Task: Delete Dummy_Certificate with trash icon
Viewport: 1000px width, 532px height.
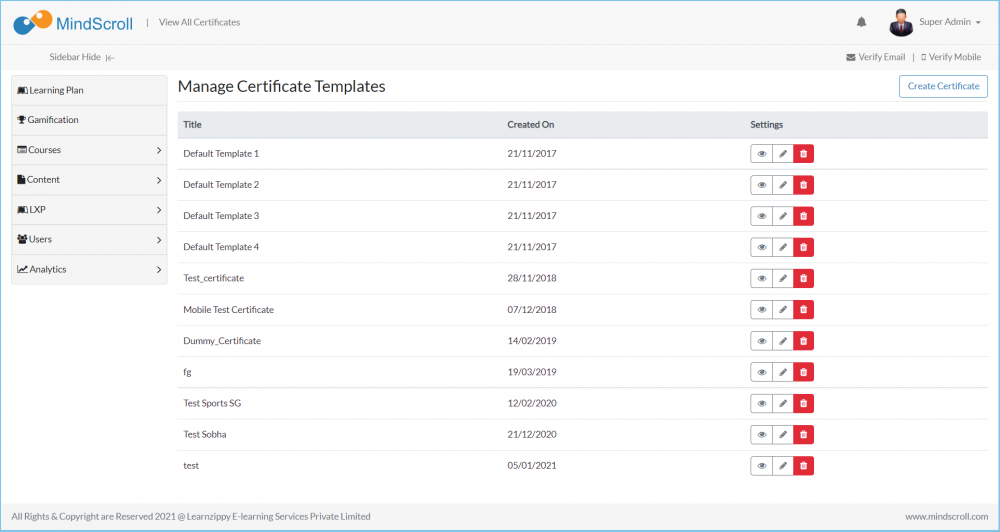Action: coord(804,341)
